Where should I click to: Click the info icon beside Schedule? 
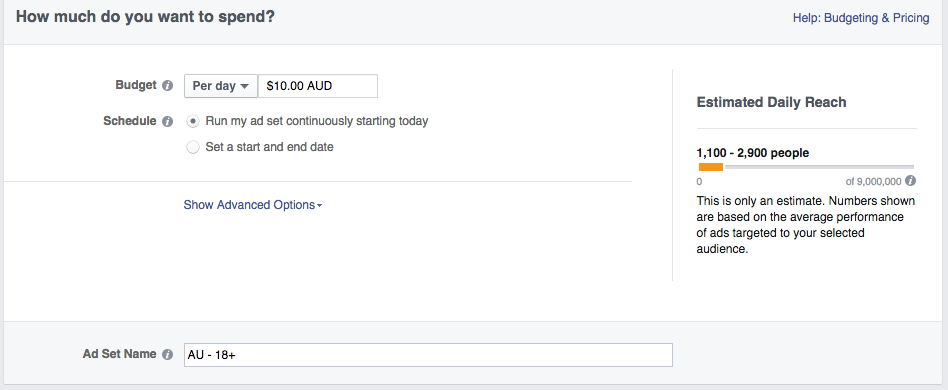(x=167, y=121)
